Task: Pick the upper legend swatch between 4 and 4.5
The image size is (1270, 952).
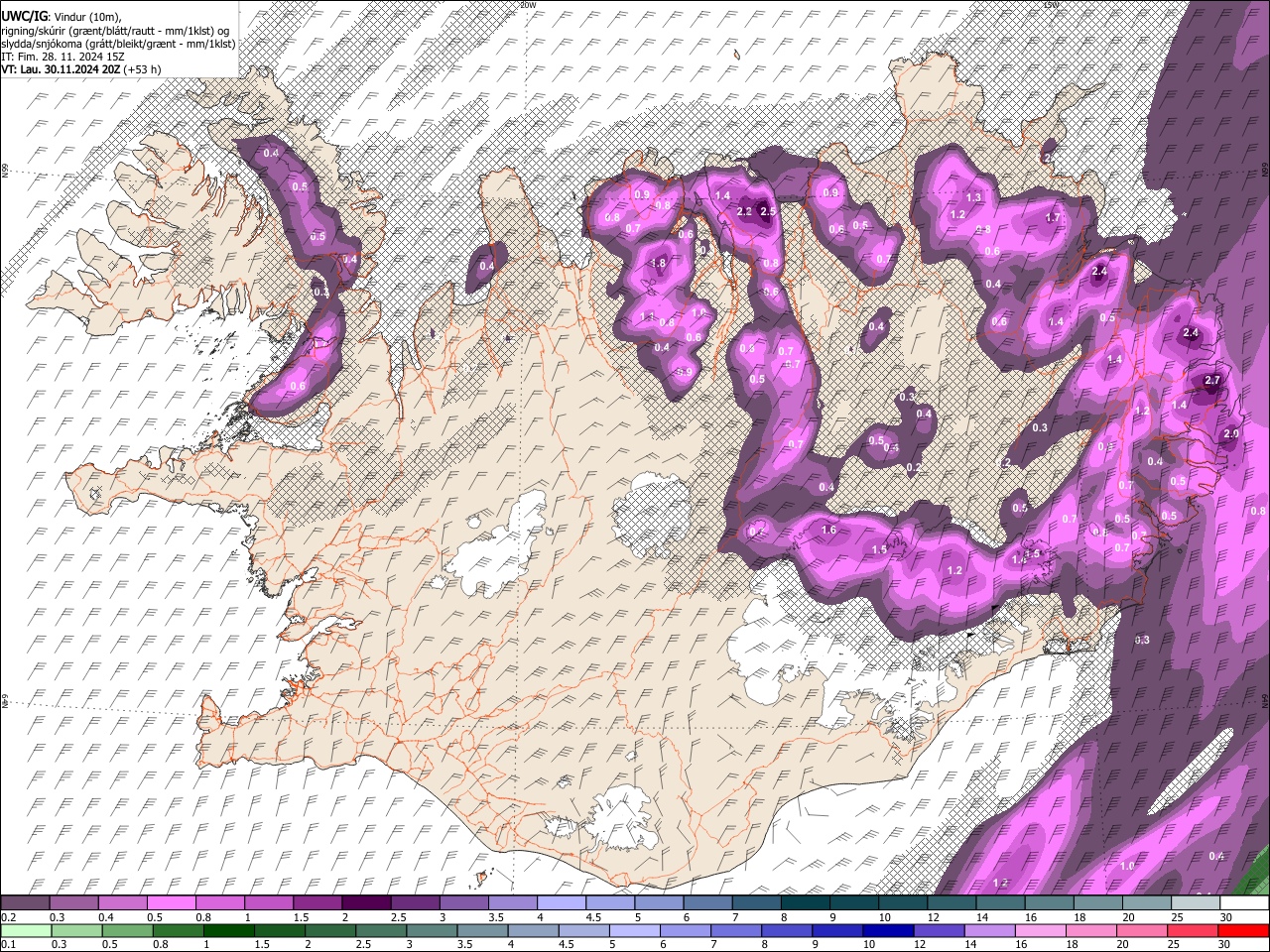Action: point(561,903)
